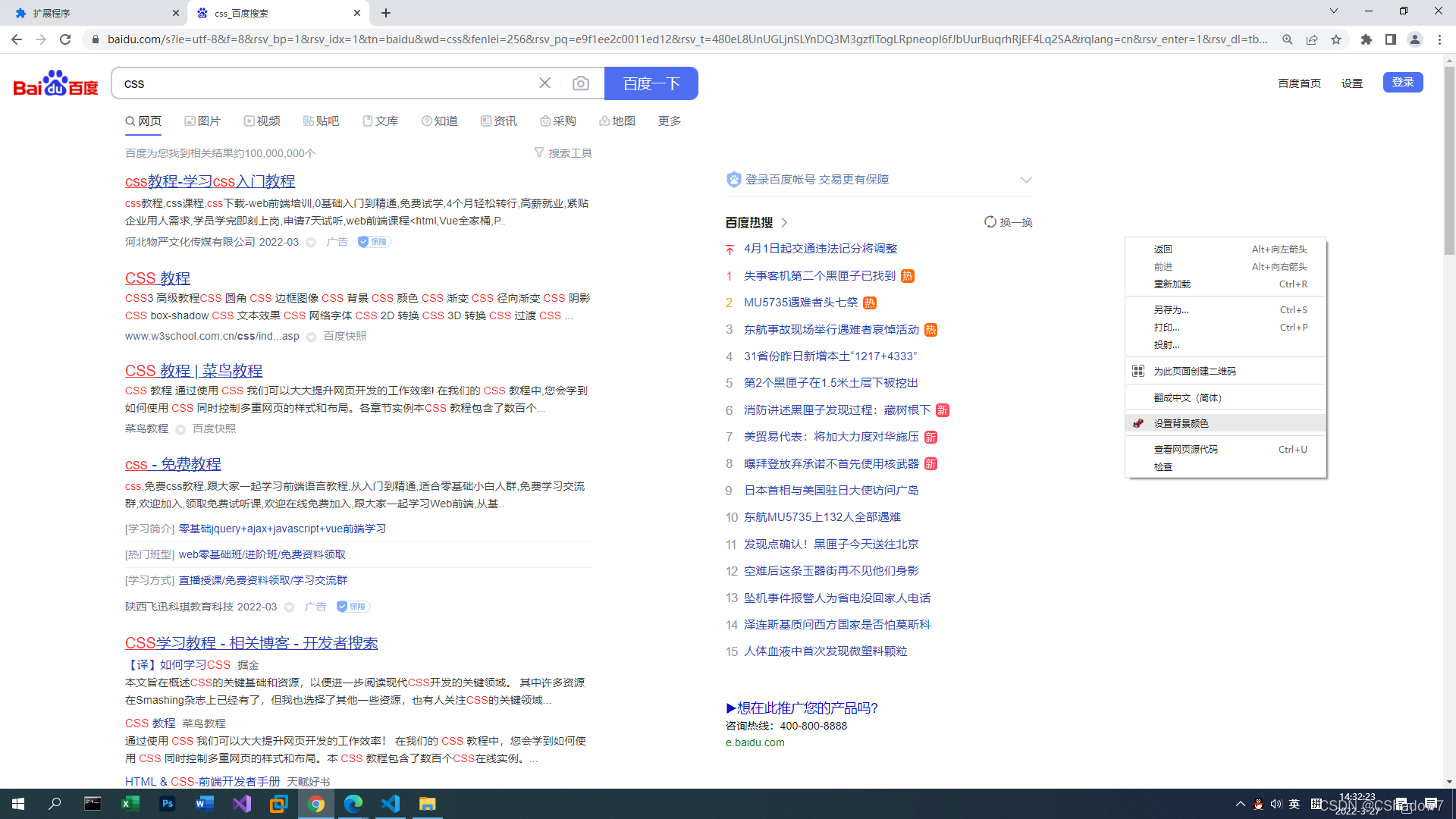
Task: Click the share page icon in address bar
Action: click(x=1312, y=39)
